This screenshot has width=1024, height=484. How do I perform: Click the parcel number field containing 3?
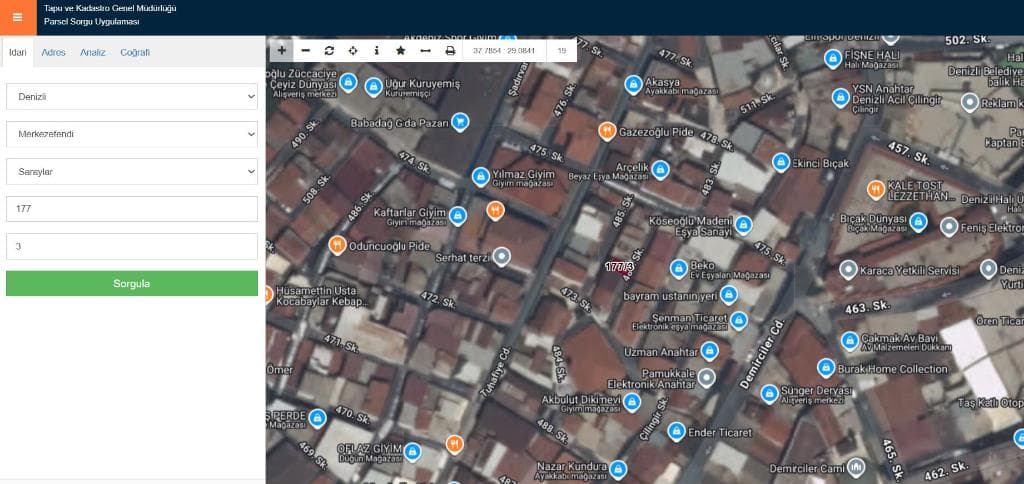pyautogui.click(x=132, y=247)
